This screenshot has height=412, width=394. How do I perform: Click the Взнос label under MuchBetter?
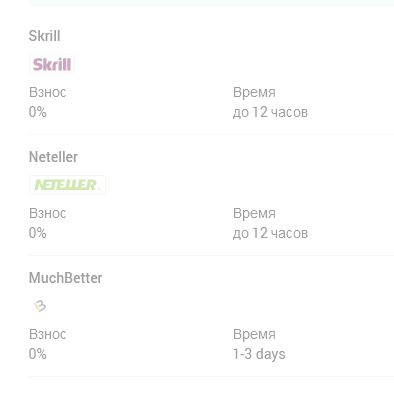point(48,334)
